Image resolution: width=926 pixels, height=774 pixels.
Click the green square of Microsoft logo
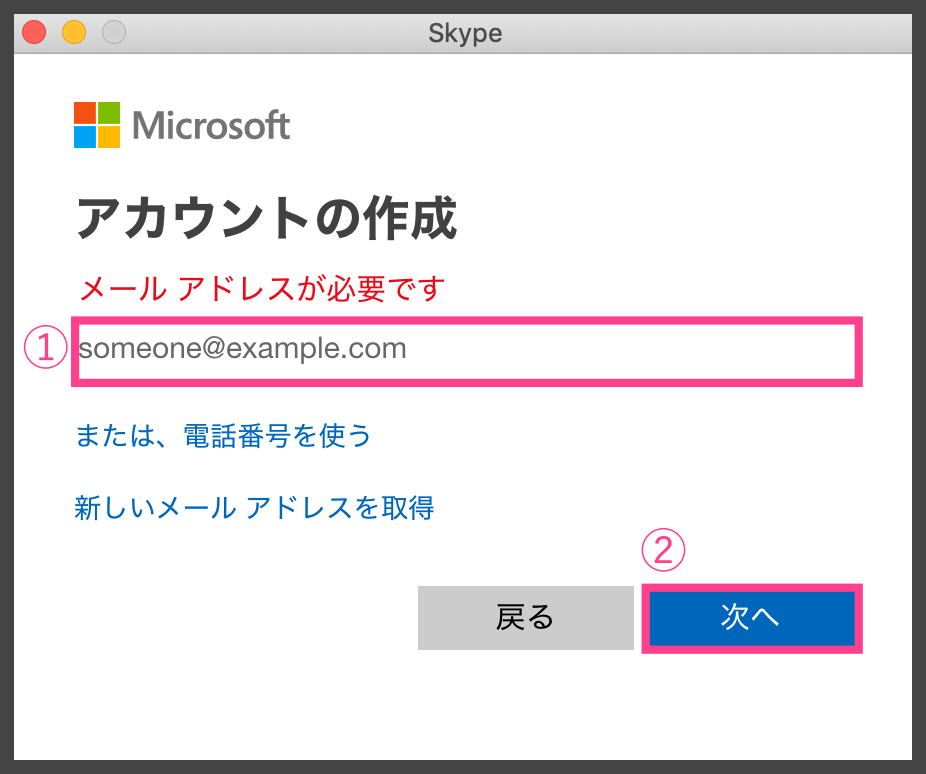pyautogui.click(x=109, y=113)
